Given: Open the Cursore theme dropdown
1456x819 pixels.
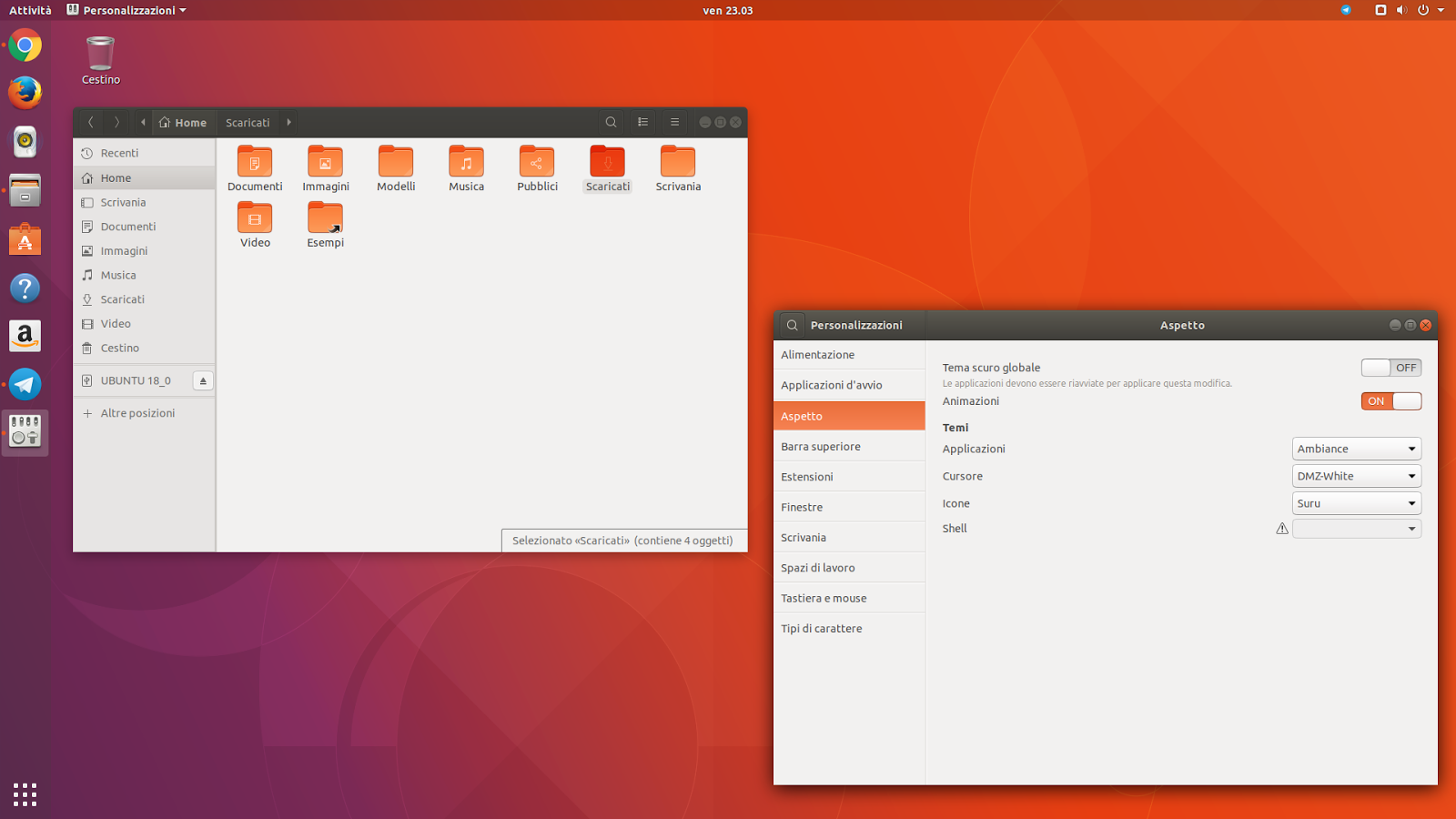Looking at the screenshot, I should (1357, 476).
